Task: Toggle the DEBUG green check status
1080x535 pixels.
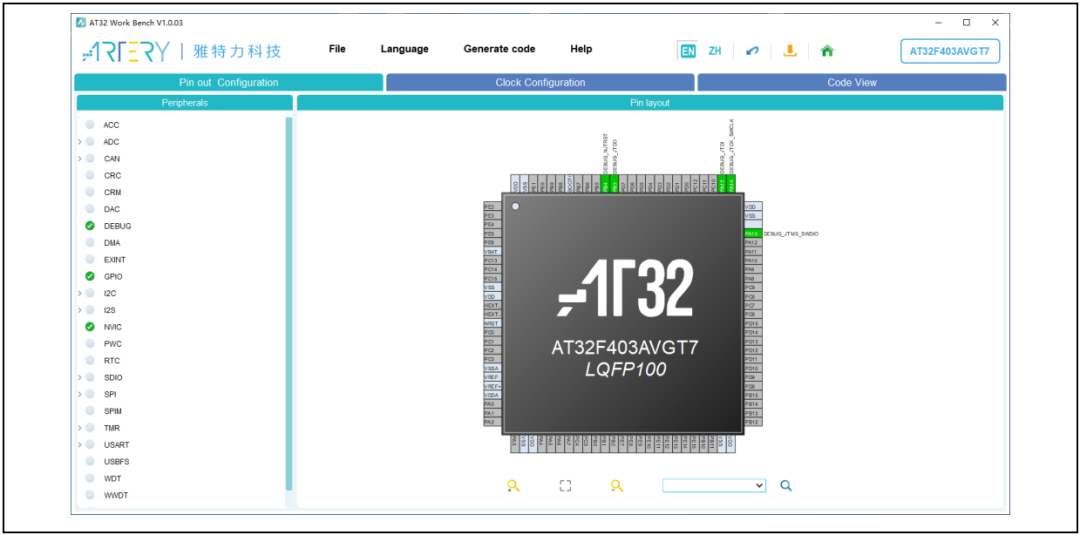Action: (90, 226)
